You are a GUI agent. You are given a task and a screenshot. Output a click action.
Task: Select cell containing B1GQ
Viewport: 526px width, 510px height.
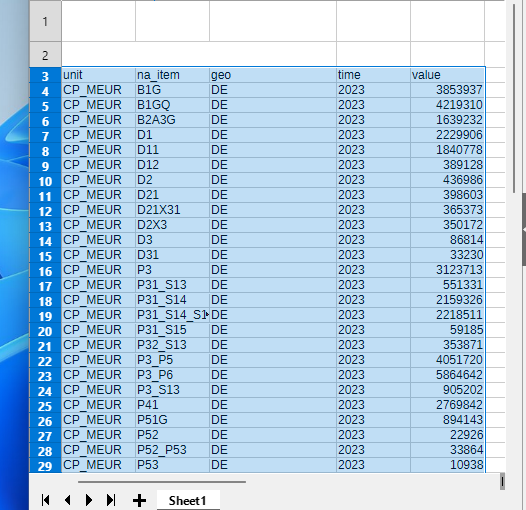tap(172, 105)
